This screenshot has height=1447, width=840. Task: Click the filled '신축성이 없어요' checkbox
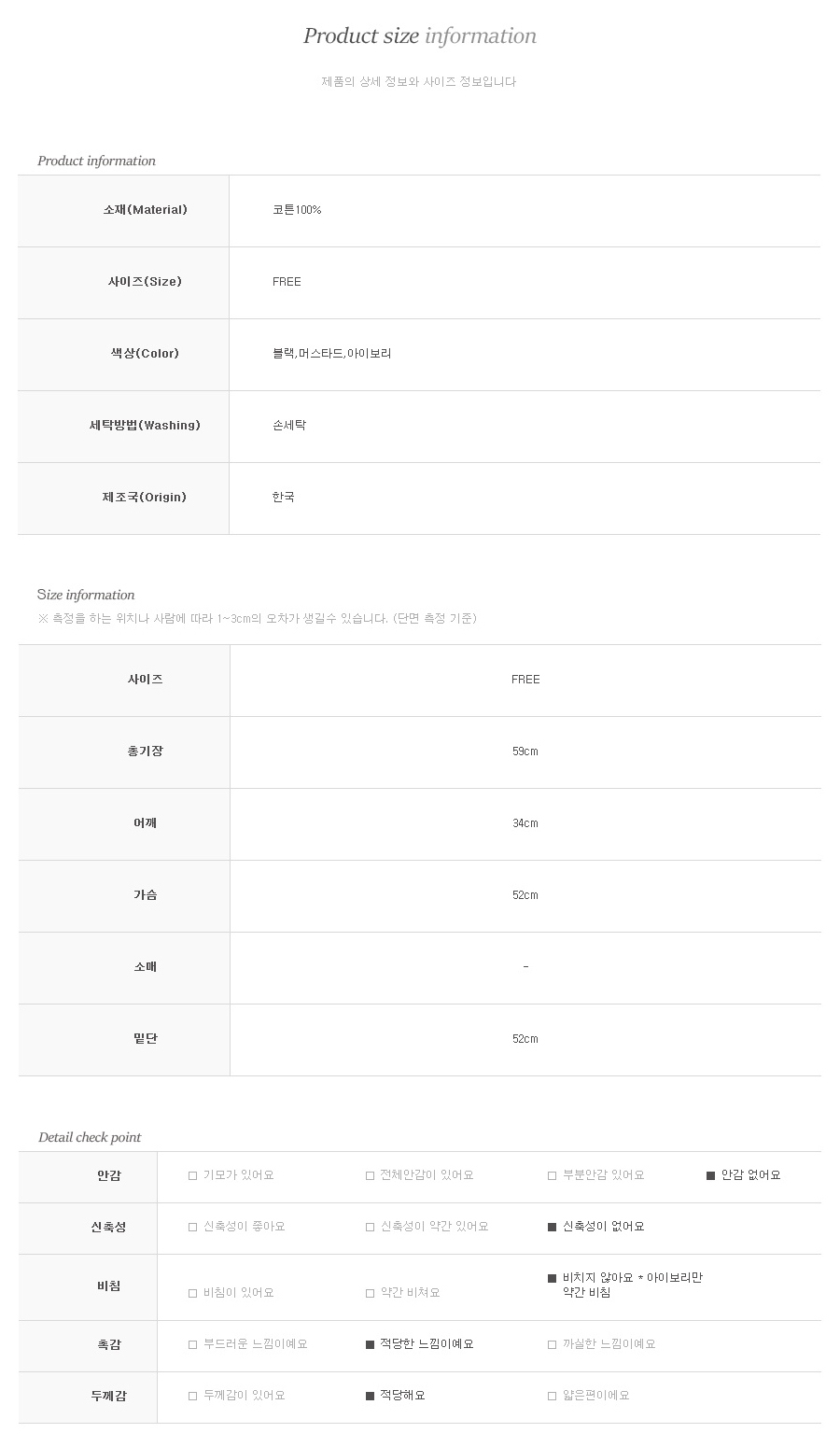(553, 1228)
